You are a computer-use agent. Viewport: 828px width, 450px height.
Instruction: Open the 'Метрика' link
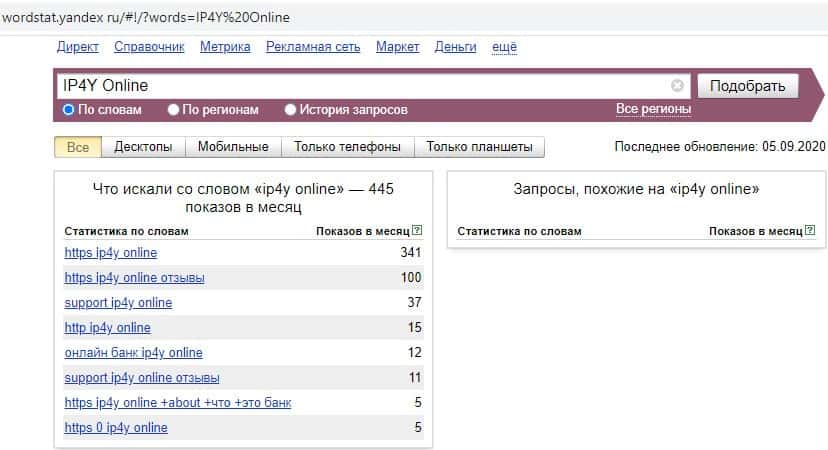coord(225,47)
